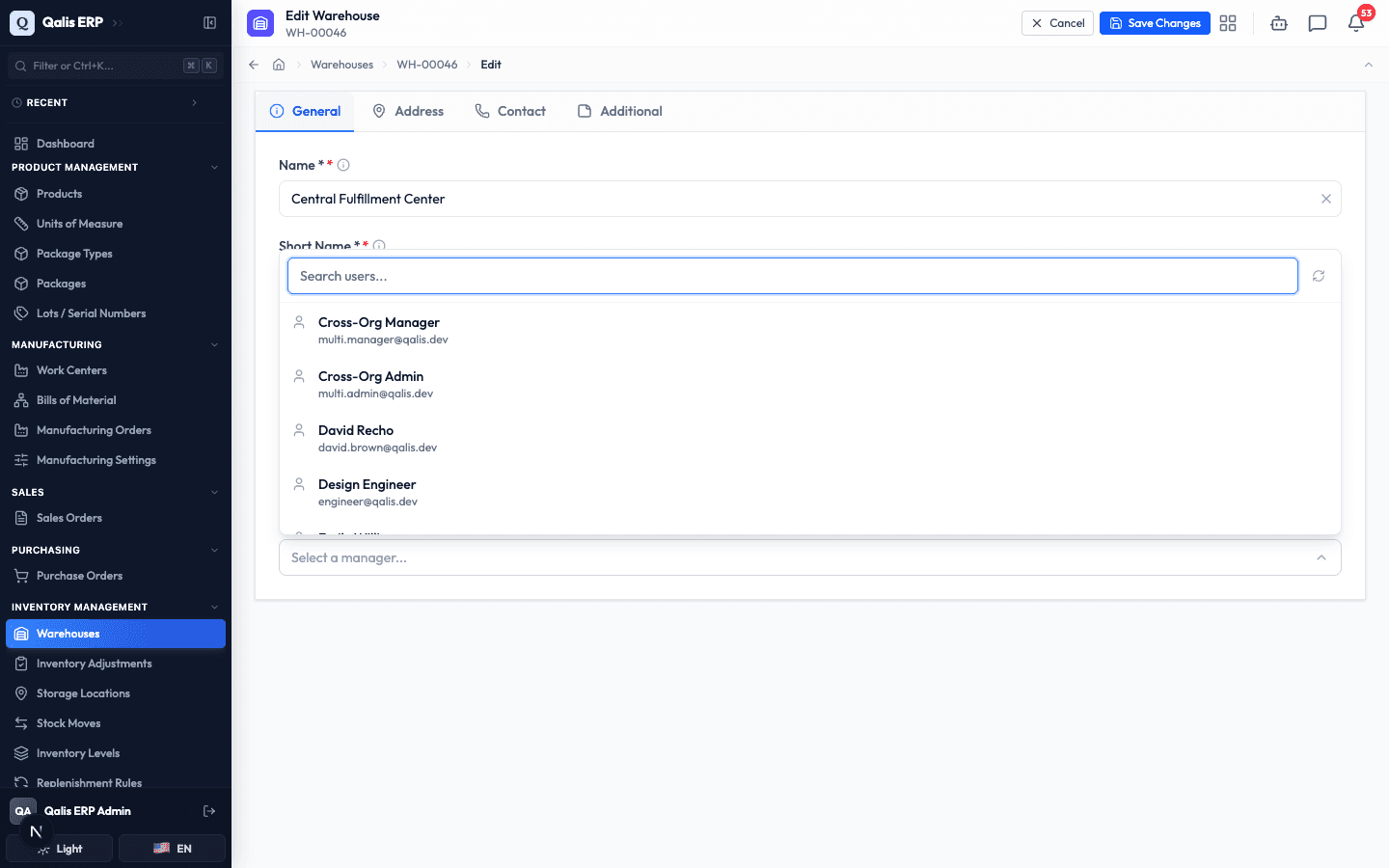Viewport: 1389px width, 868px height.
Task: Switch to the General tab
Action: tap(305, 111)
